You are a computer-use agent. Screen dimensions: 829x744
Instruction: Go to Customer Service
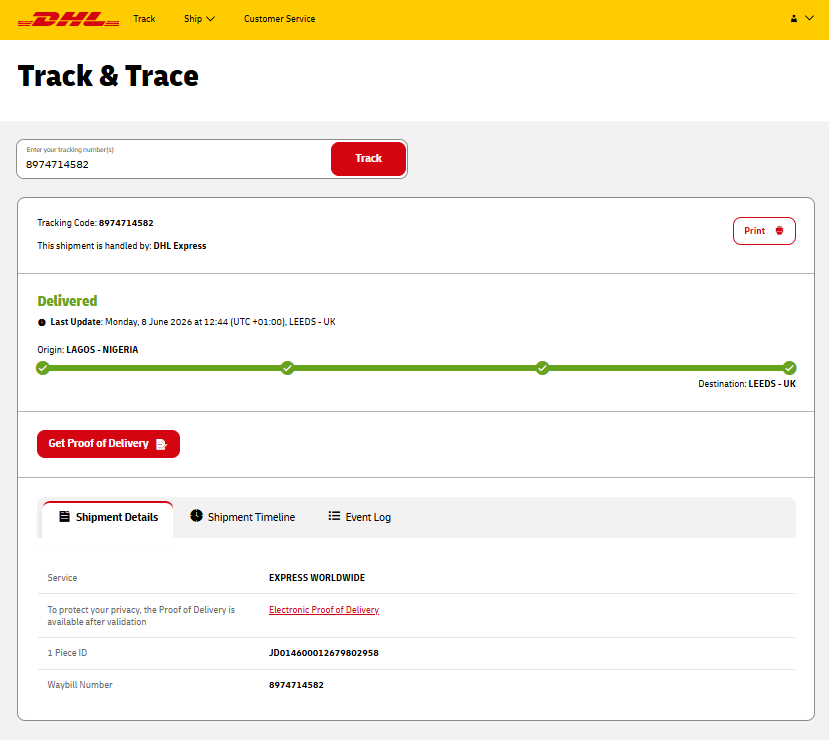[x=279, y=19]
